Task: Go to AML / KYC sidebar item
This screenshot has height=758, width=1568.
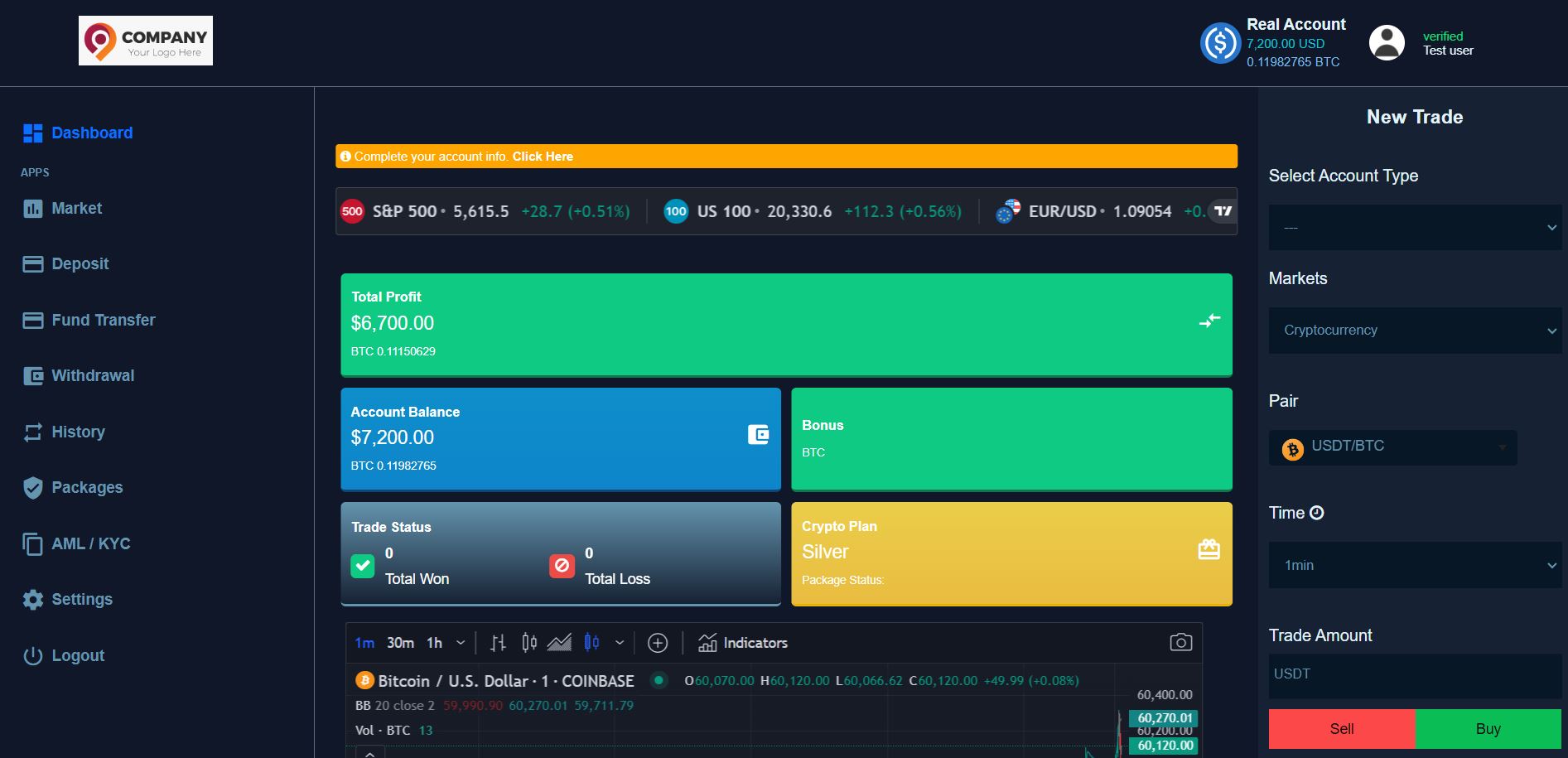Action: coord(90,544)
